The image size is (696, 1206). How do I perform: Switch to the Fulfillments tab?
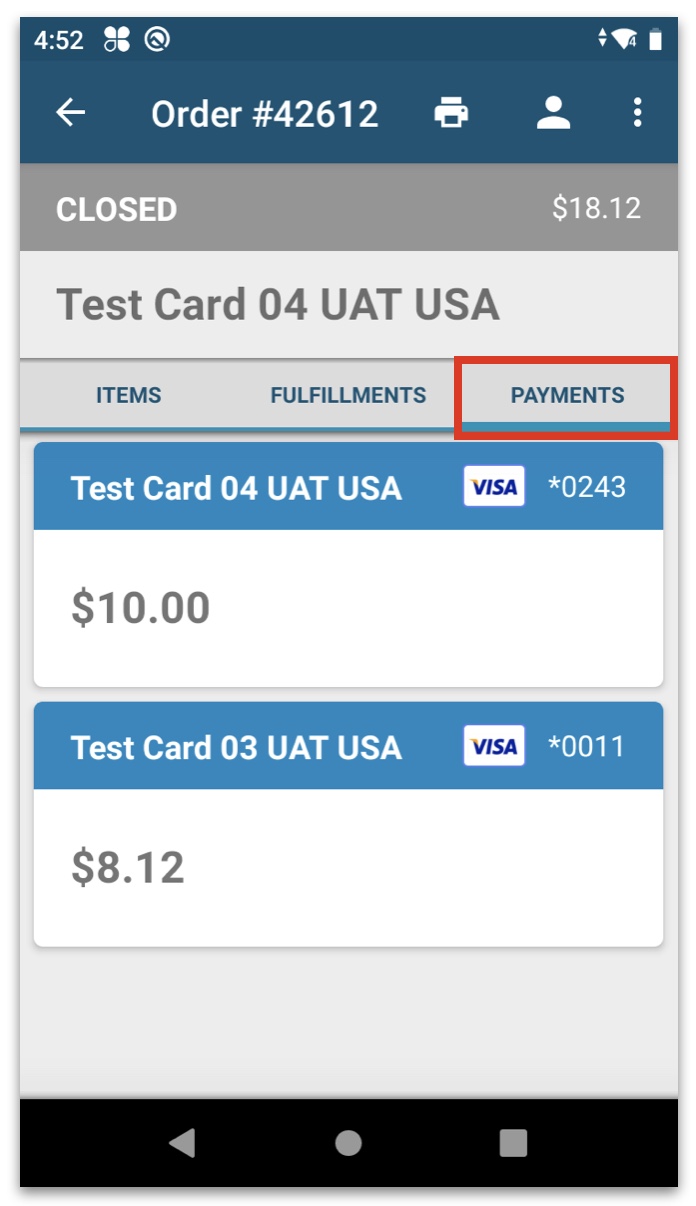pos(348,395)
